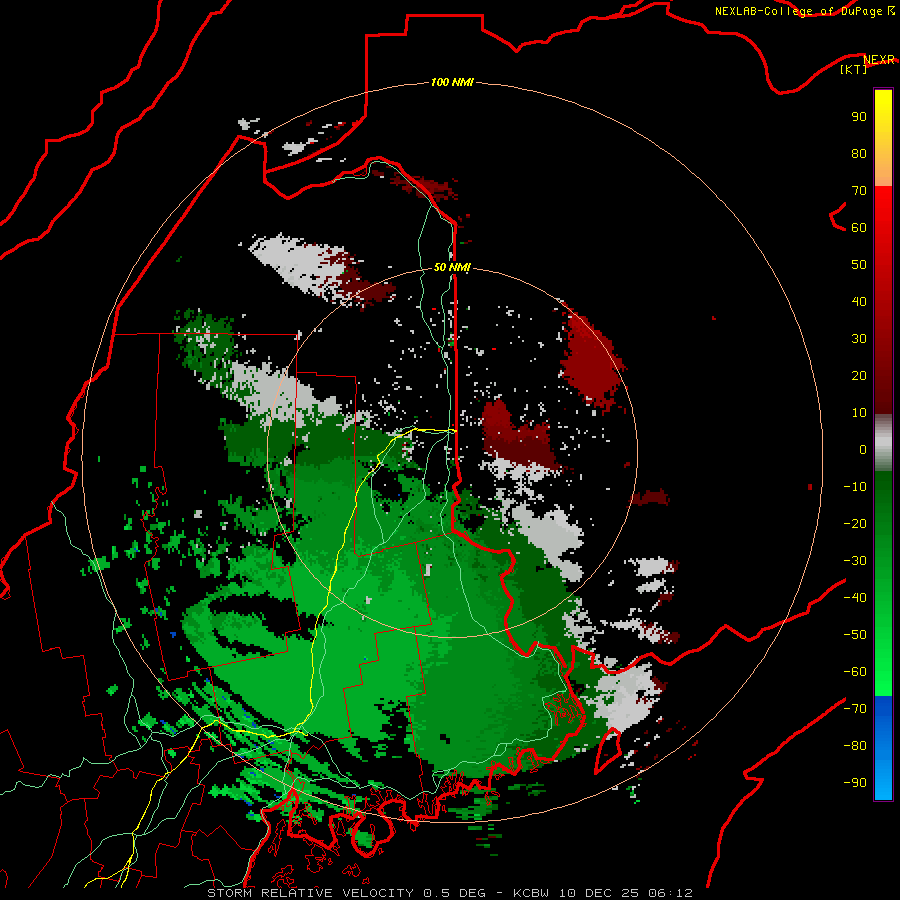Click the Storm Relative Velocity title caption

[449, 893]
